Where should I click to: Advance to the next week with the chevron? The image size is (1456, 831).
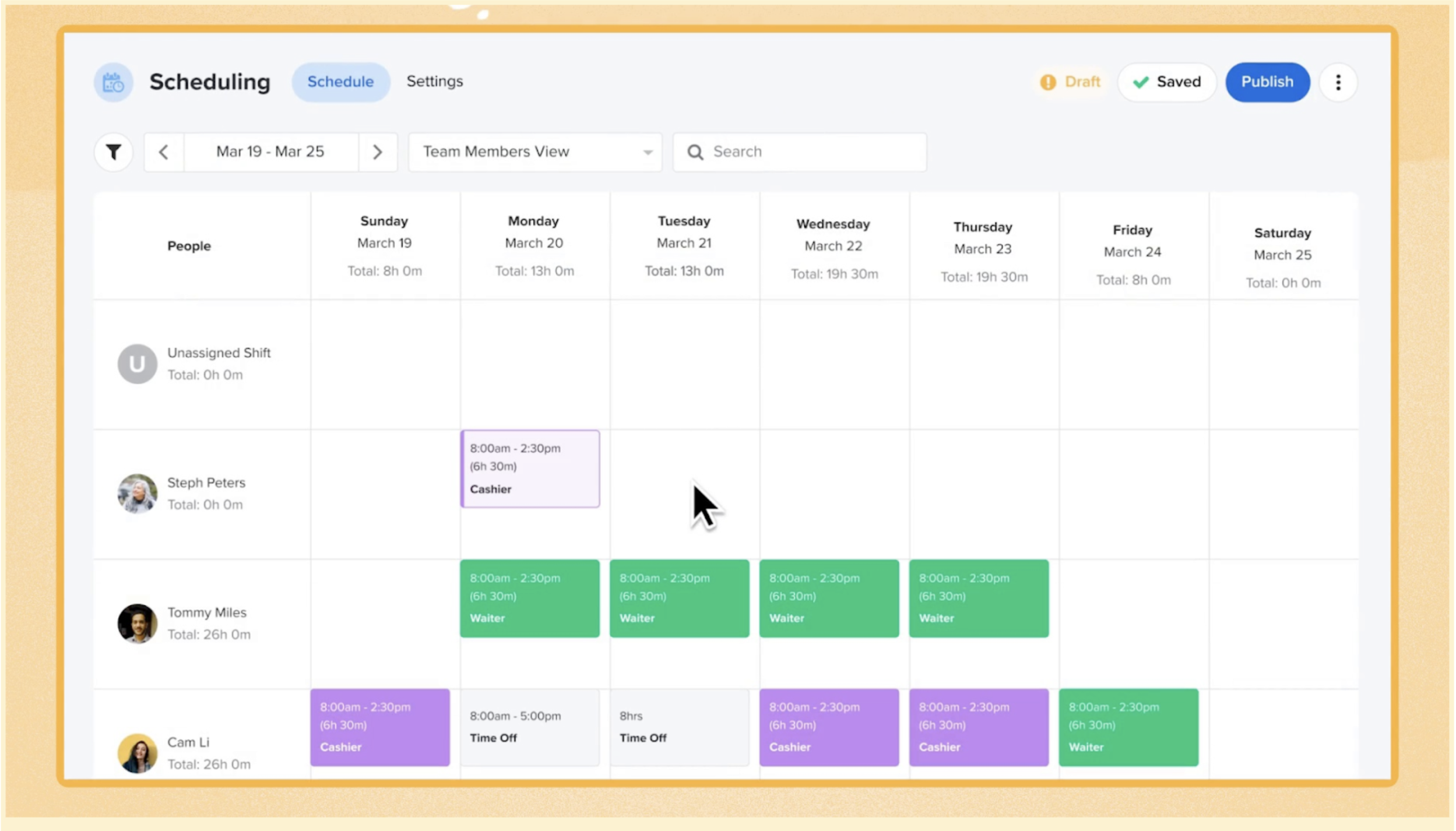coord(378,152)
